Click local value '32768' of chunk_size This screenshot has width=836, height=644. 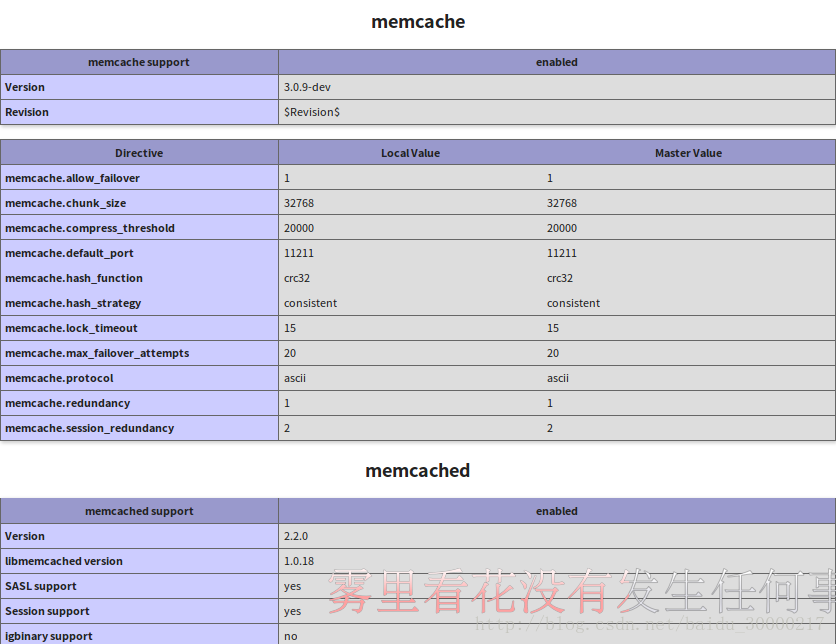[299, 203]
